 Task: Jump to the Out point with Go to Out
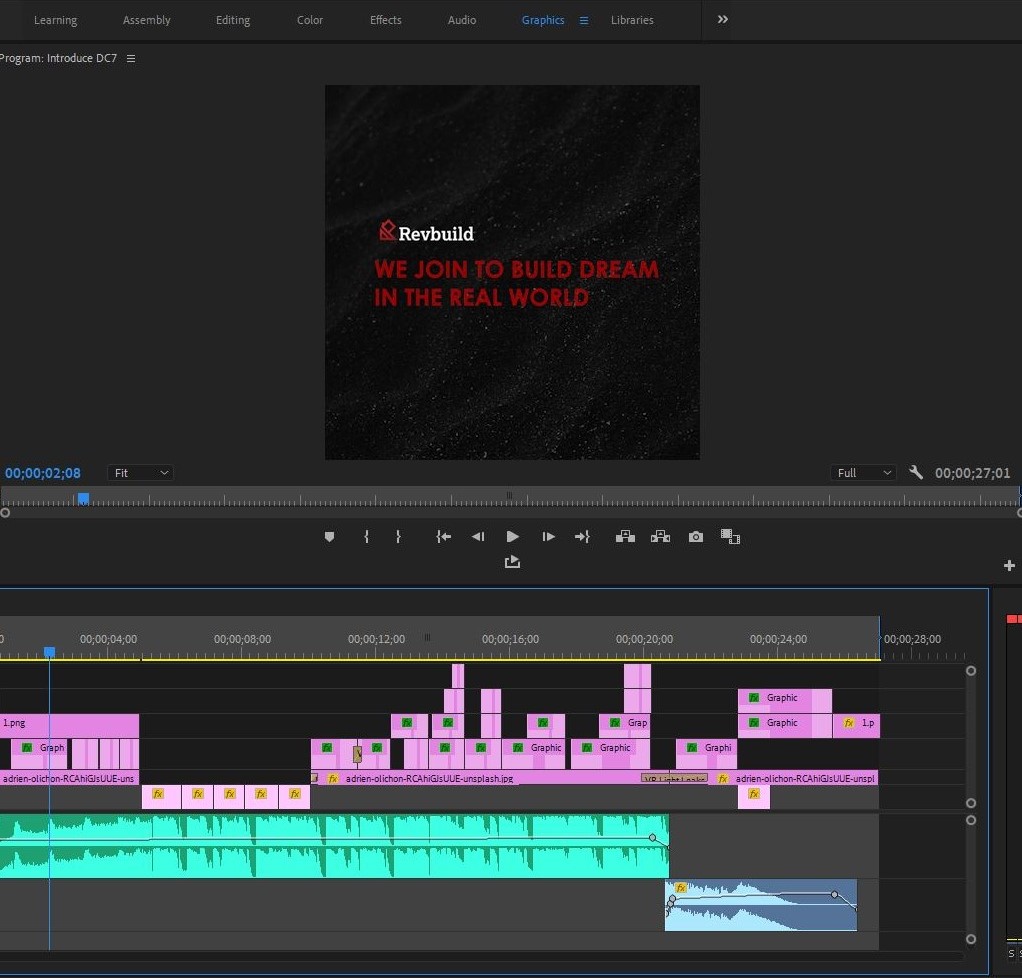[582, 537]
